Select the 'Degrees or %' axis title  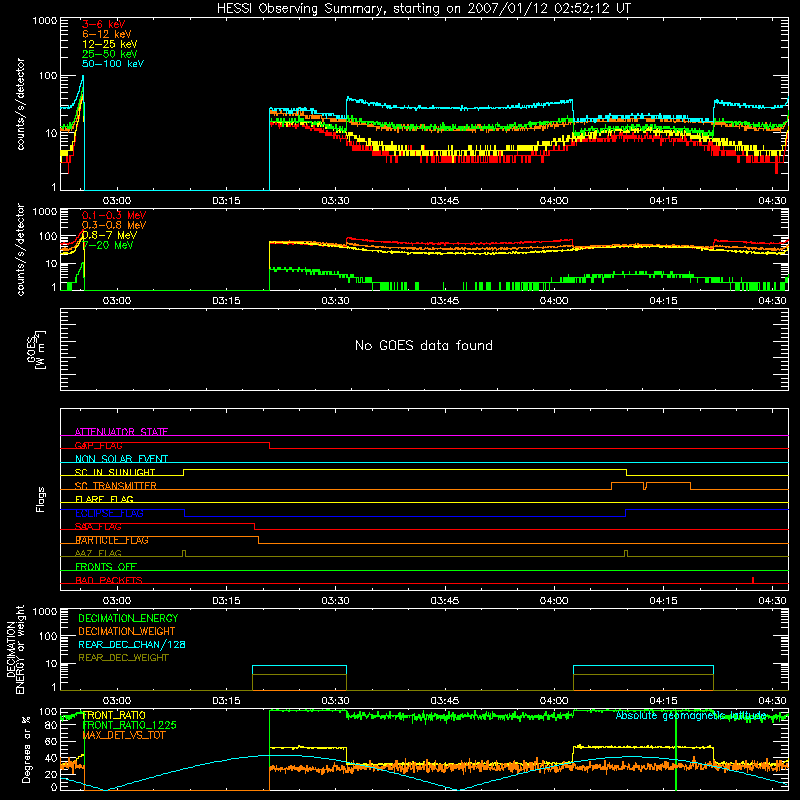point(27,749)
